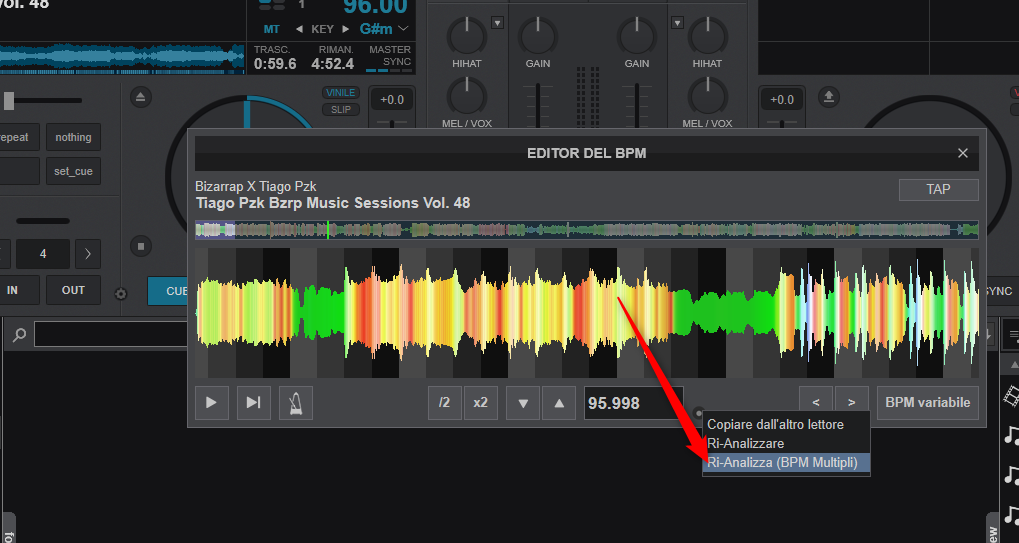Click the right HIHAT knob
Image resolution: width=1019 pixels, height=543 pixels.
[x=708, y=36]
